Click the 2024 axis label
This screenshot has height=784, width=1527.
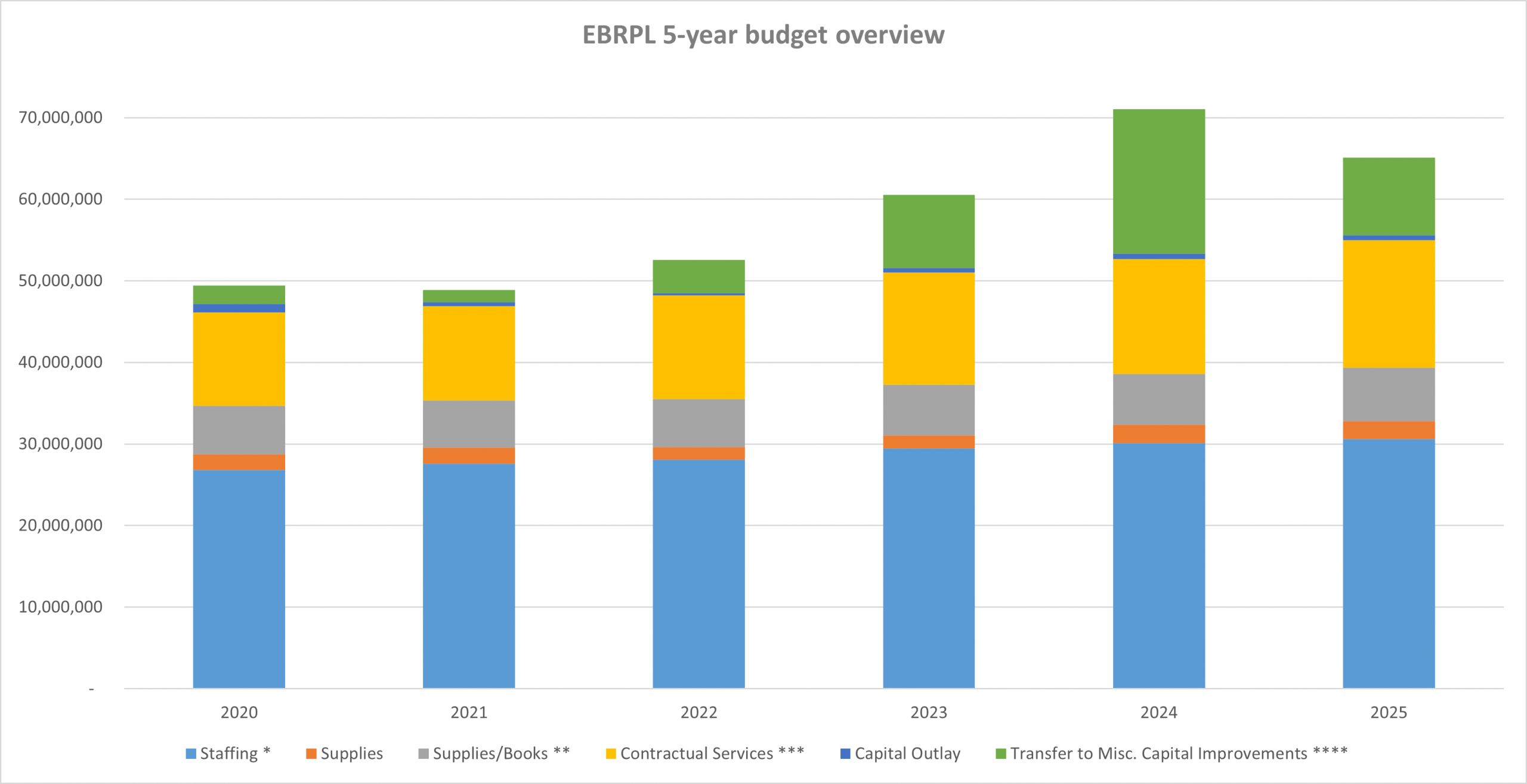pos(1159,712)
